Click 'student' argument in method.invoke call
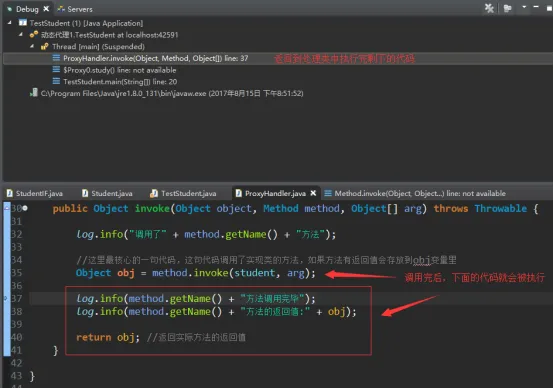The width and height of the screenshot is (554, 389). (255, 273)
